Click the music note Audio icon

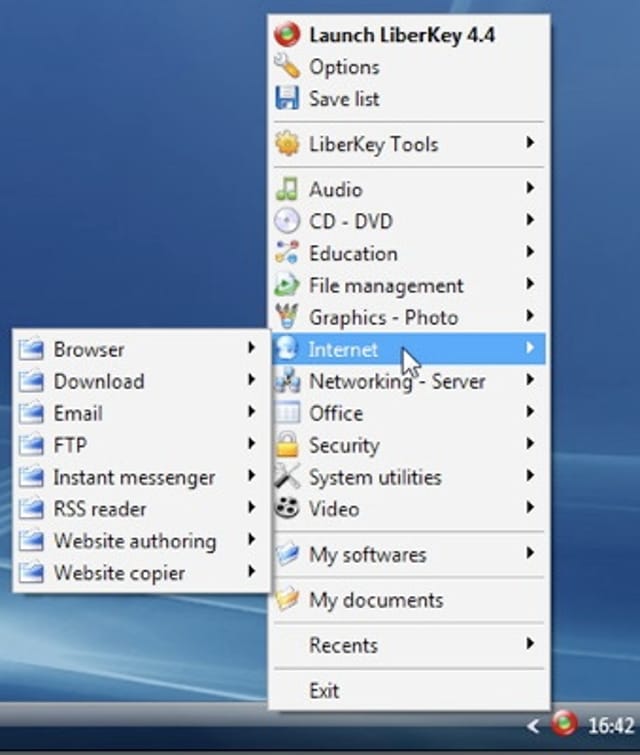tap(287, 189)
